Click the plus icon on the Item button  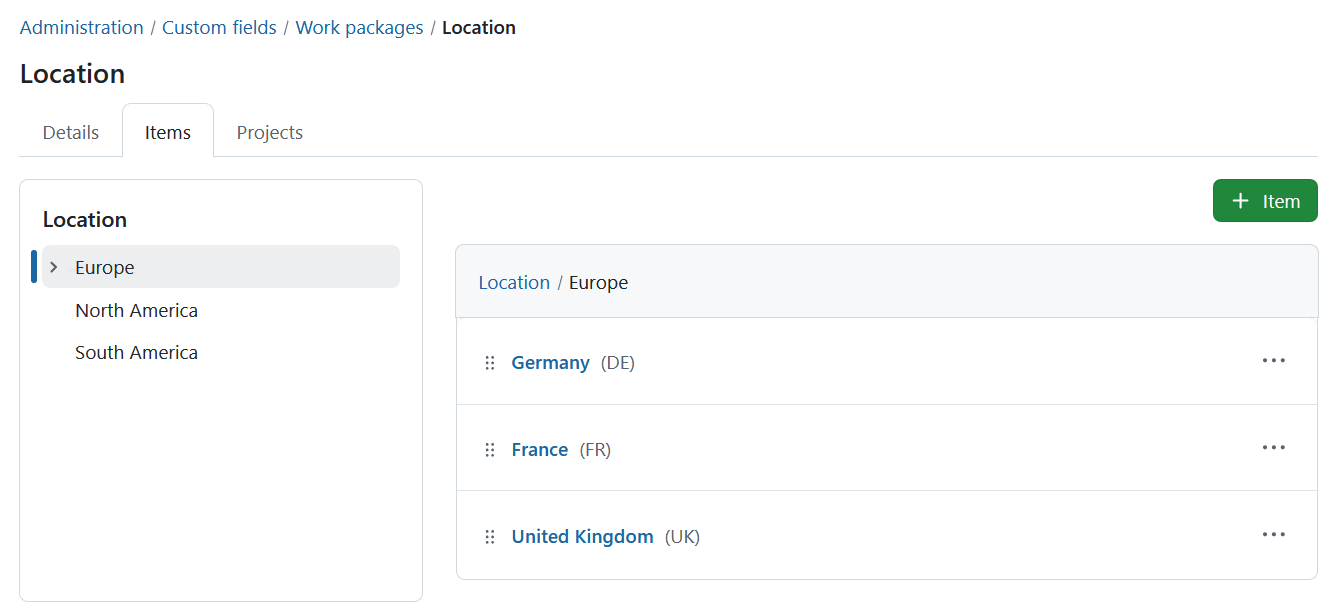coord(1243,200)
